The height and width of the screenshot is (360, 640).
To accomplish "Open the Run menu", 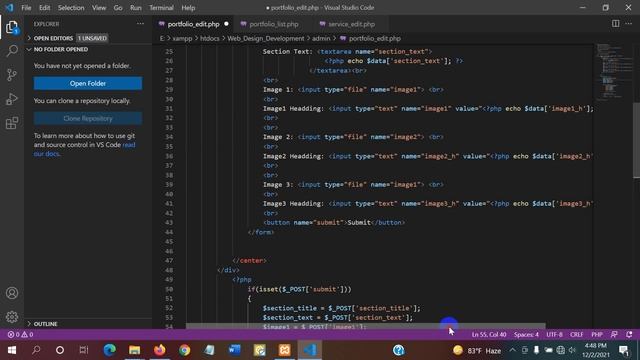I will [x=136, y=7].
